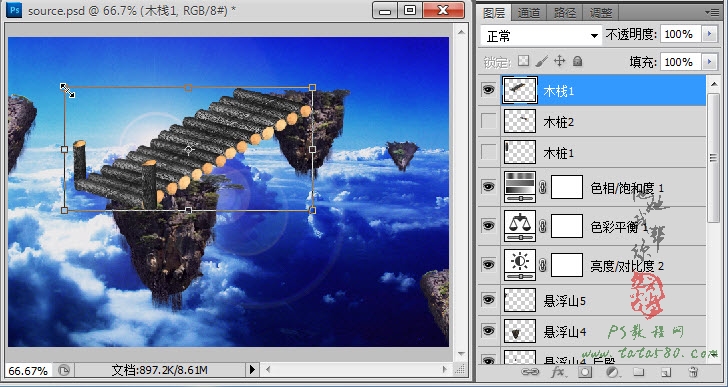This screenshot has height=387, width=728.
Task: Click chain link icon on 色彩平衡 1 layer
Action: point(543,226)
